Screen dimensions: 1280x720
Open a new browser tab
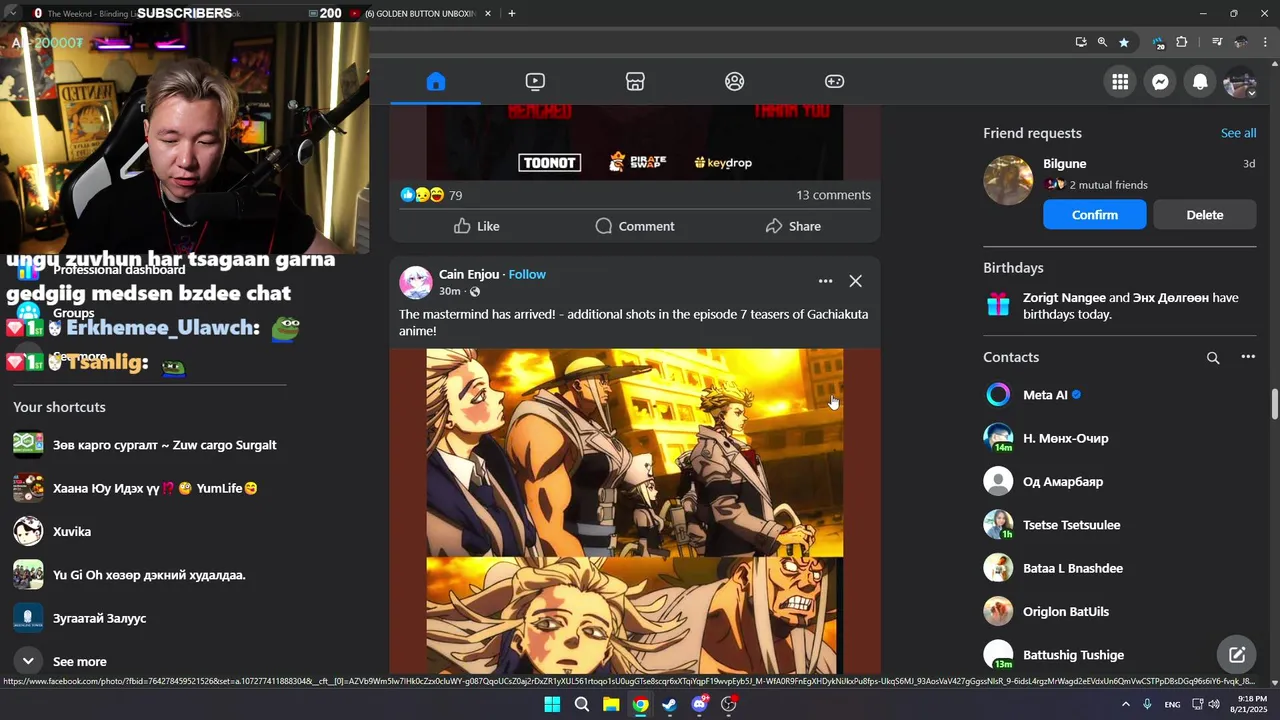(x=512, y=13)
